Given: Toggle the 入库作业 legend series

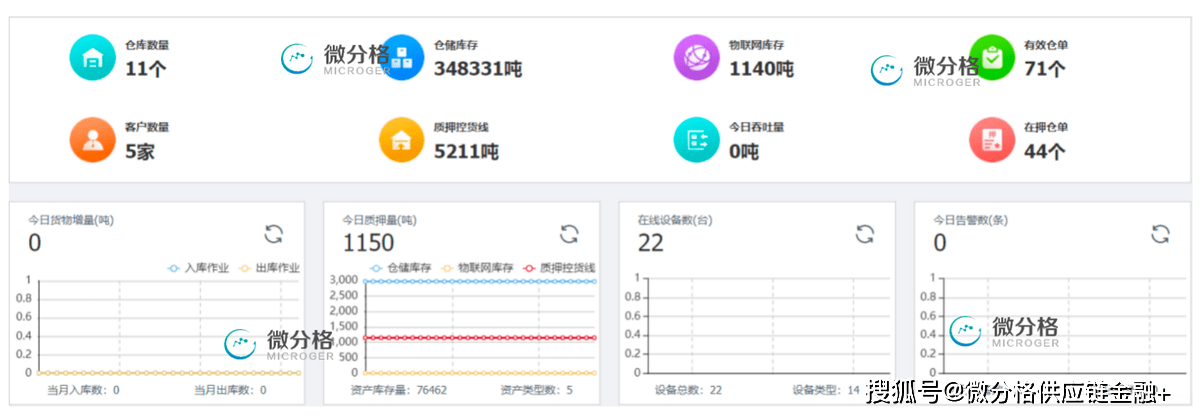Looking at the screenshot, I should point(199,268).
